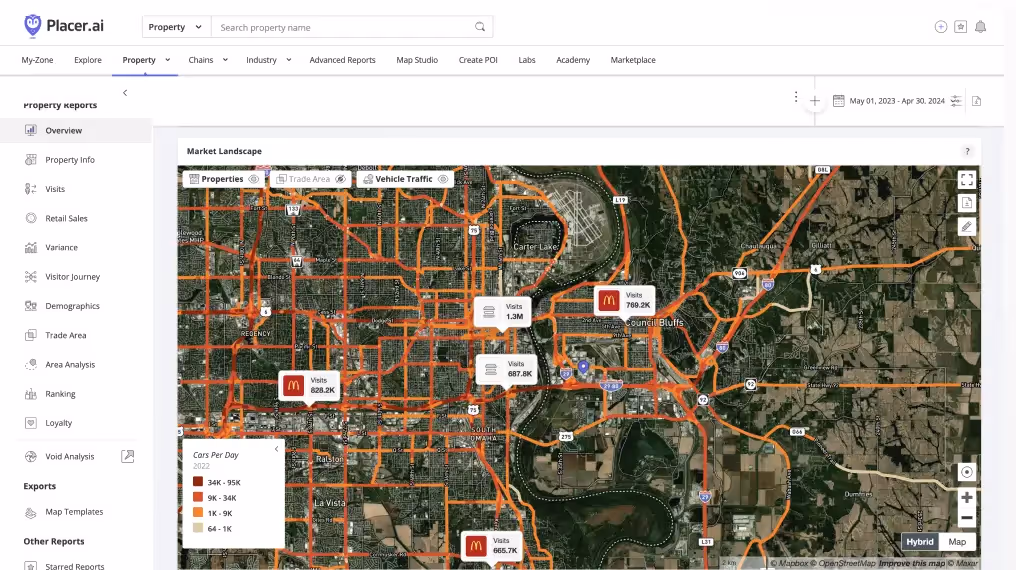Click the search magnifier icon
The image size is (1016, 570).
pyautogui.click(x=479, y=27)
